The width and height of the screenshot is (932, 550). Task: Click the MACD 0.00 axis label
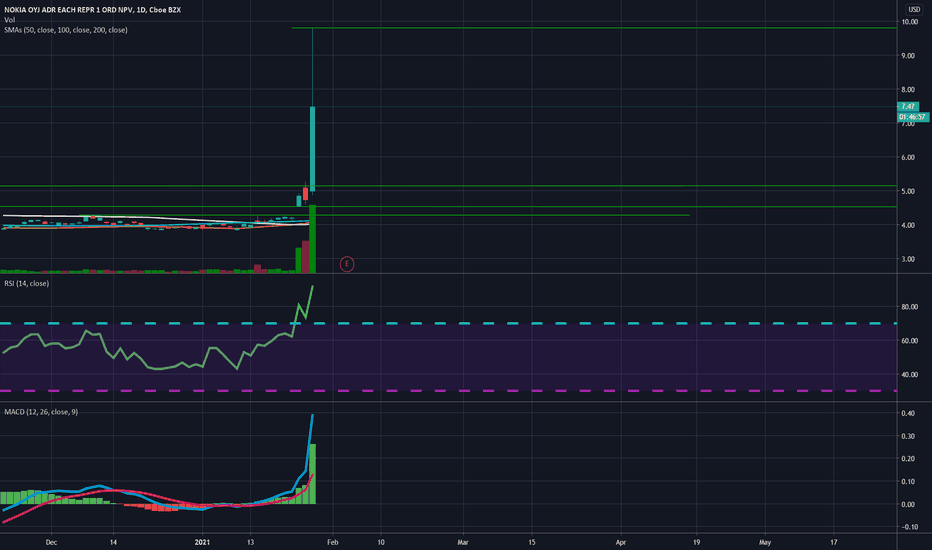(x=908, y=504)
